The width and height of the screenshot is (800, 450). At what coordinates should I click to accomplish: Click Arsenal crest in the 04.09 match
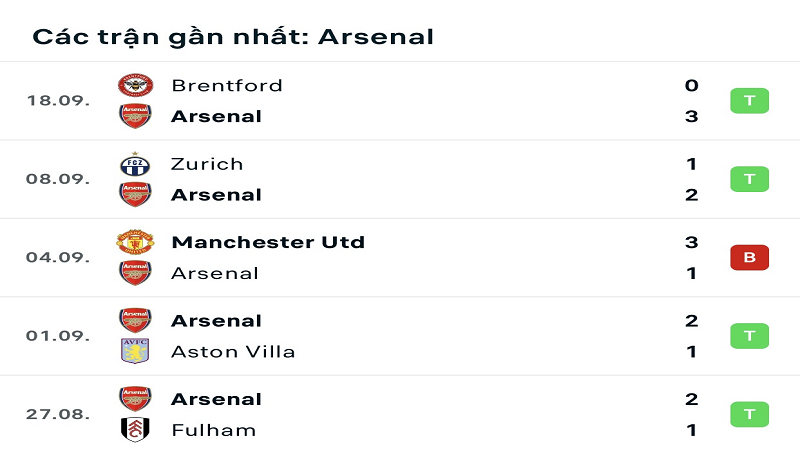pyautogui.click(x=135, y=273)
